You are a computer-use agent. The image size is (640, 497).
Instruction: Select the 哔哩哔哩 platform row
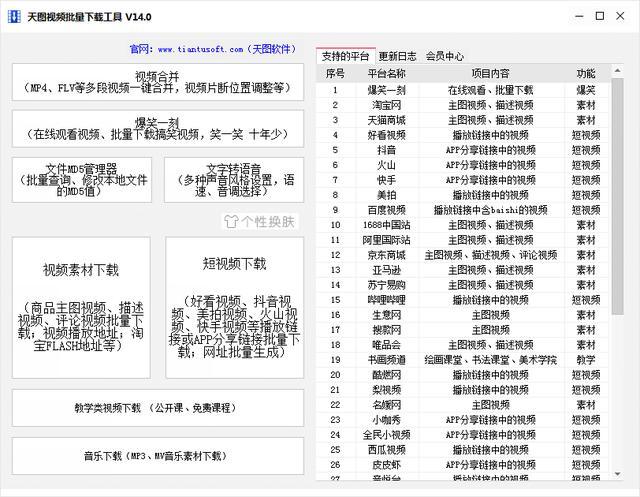(x=462, y=300)
